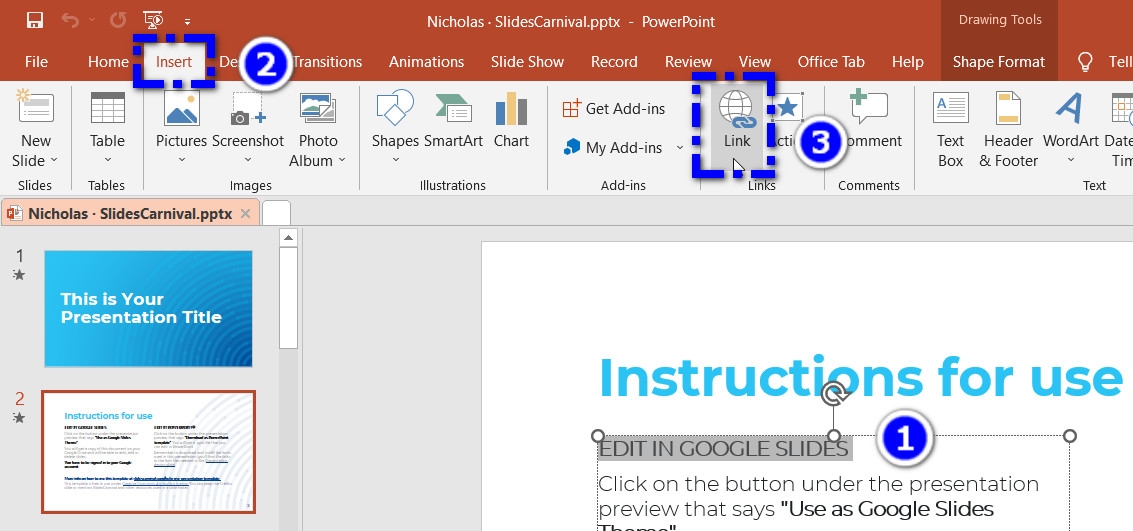Image resolution: width=1133 pixels, height=531 pixels.
Task: Switch to the Insert ribbon tab
Action: [x=174, y=61]
